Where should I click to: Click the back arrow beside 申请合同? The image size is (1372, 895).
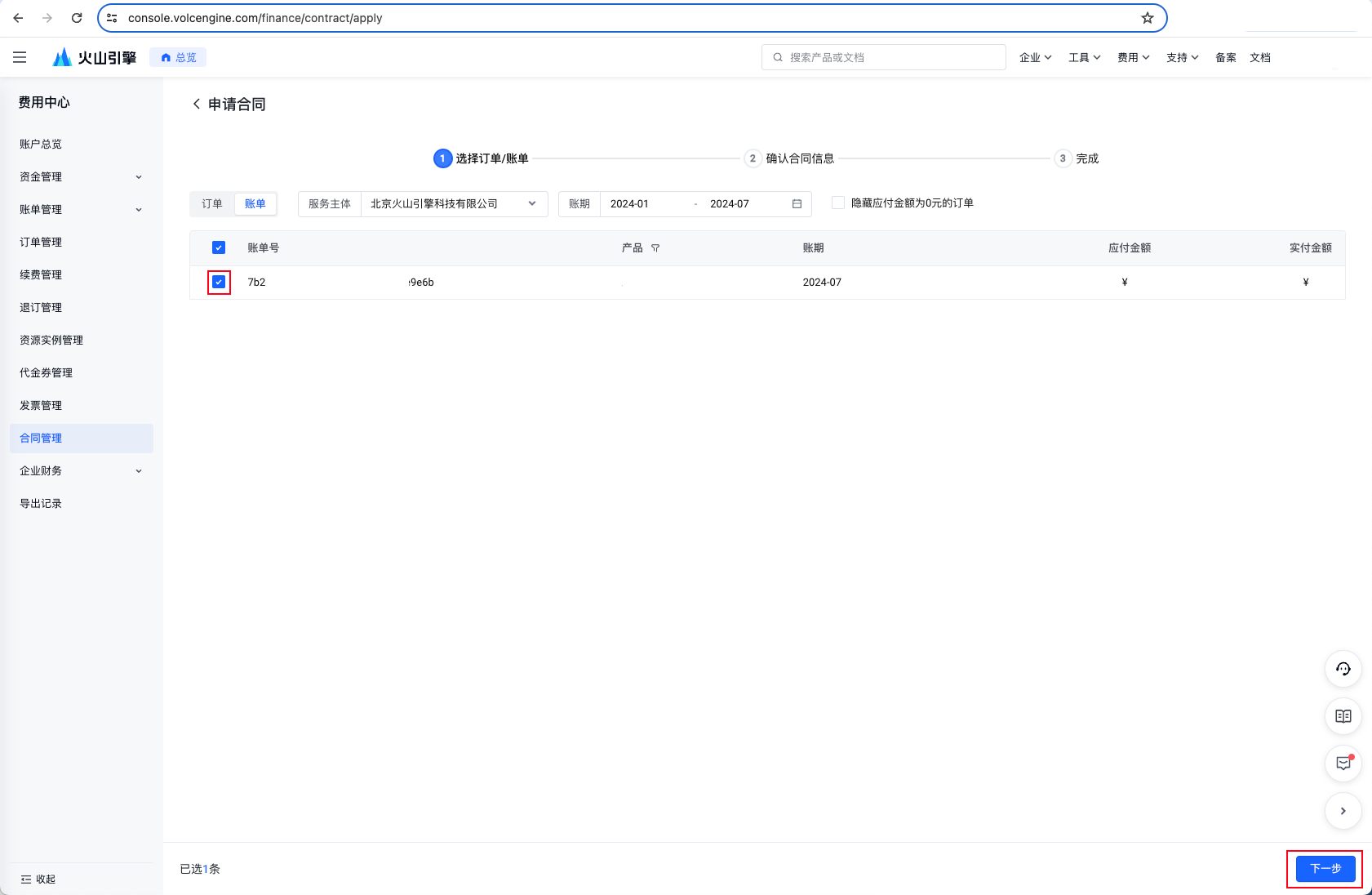[x=196, y=104]
